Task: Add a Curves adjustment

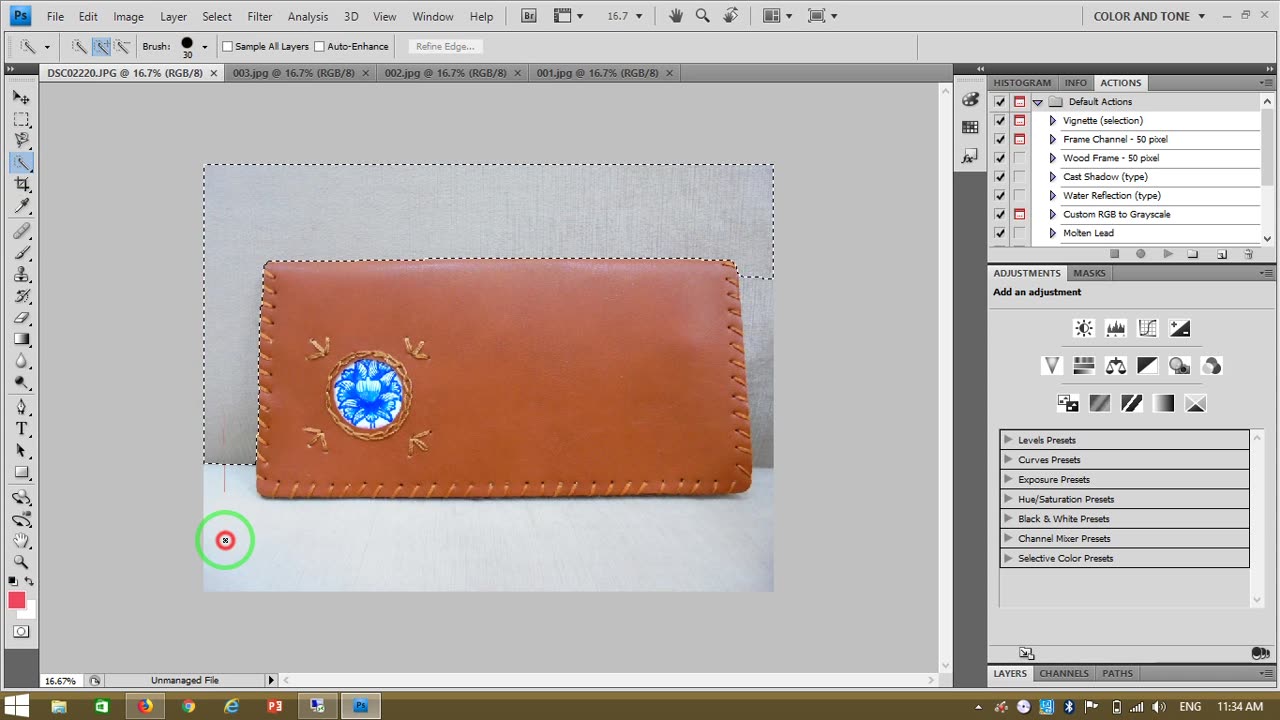Action: pyautogui.click(x=1147, y=328)
